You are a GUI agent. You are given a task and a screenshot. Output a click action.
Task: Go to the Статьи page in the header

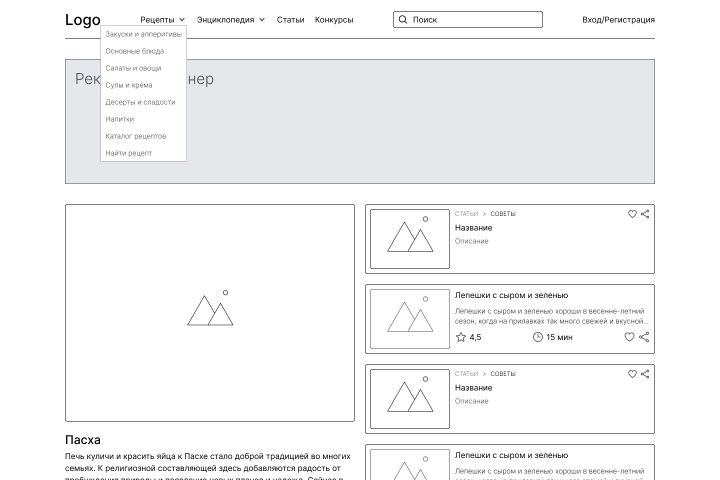(290, 20)
